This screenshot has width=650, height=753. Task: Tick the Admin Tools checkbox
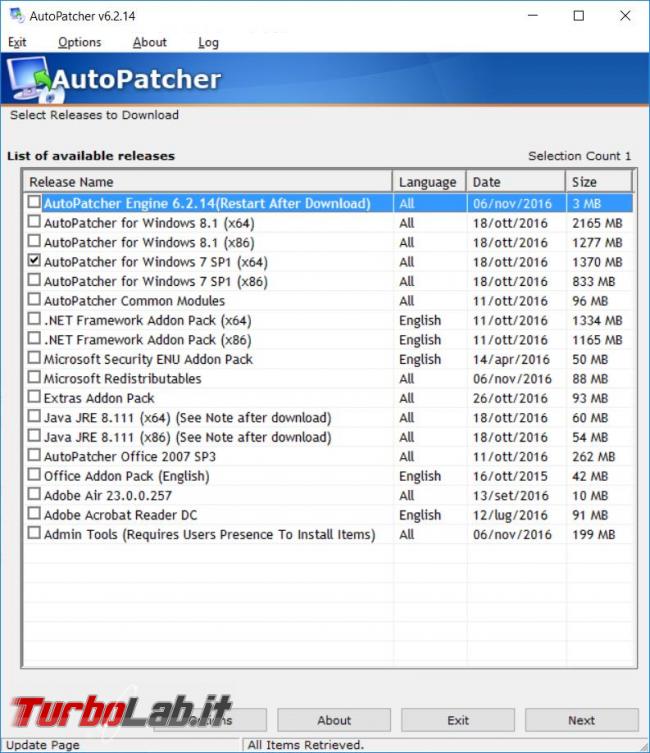34,533
